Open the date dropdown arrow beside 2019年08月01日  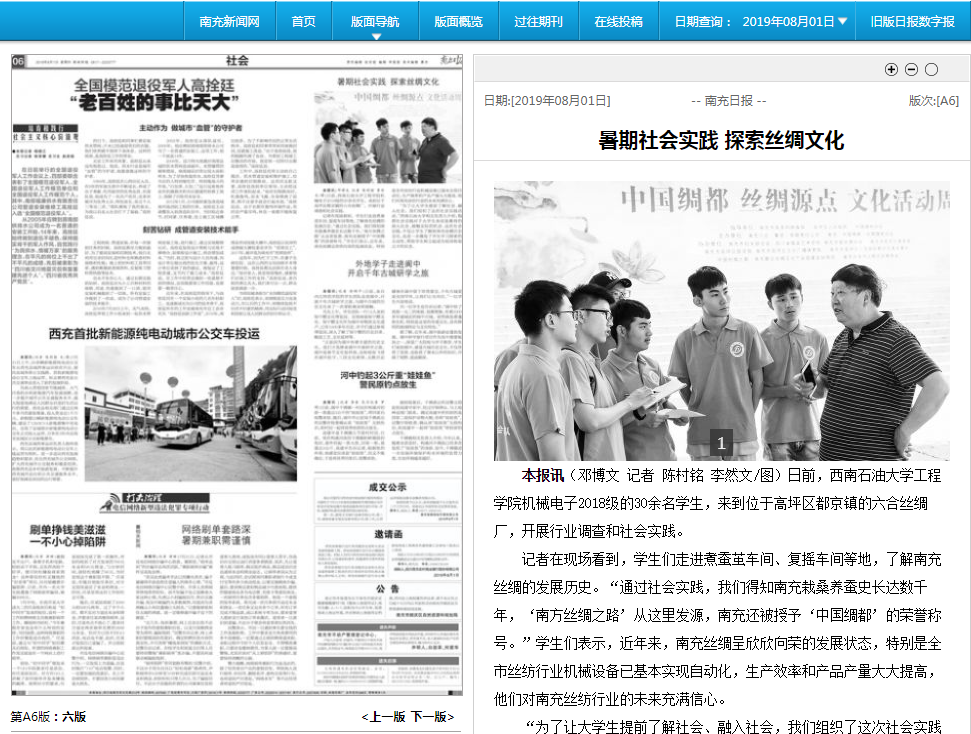pyautogui.click(x=843, y=21)
